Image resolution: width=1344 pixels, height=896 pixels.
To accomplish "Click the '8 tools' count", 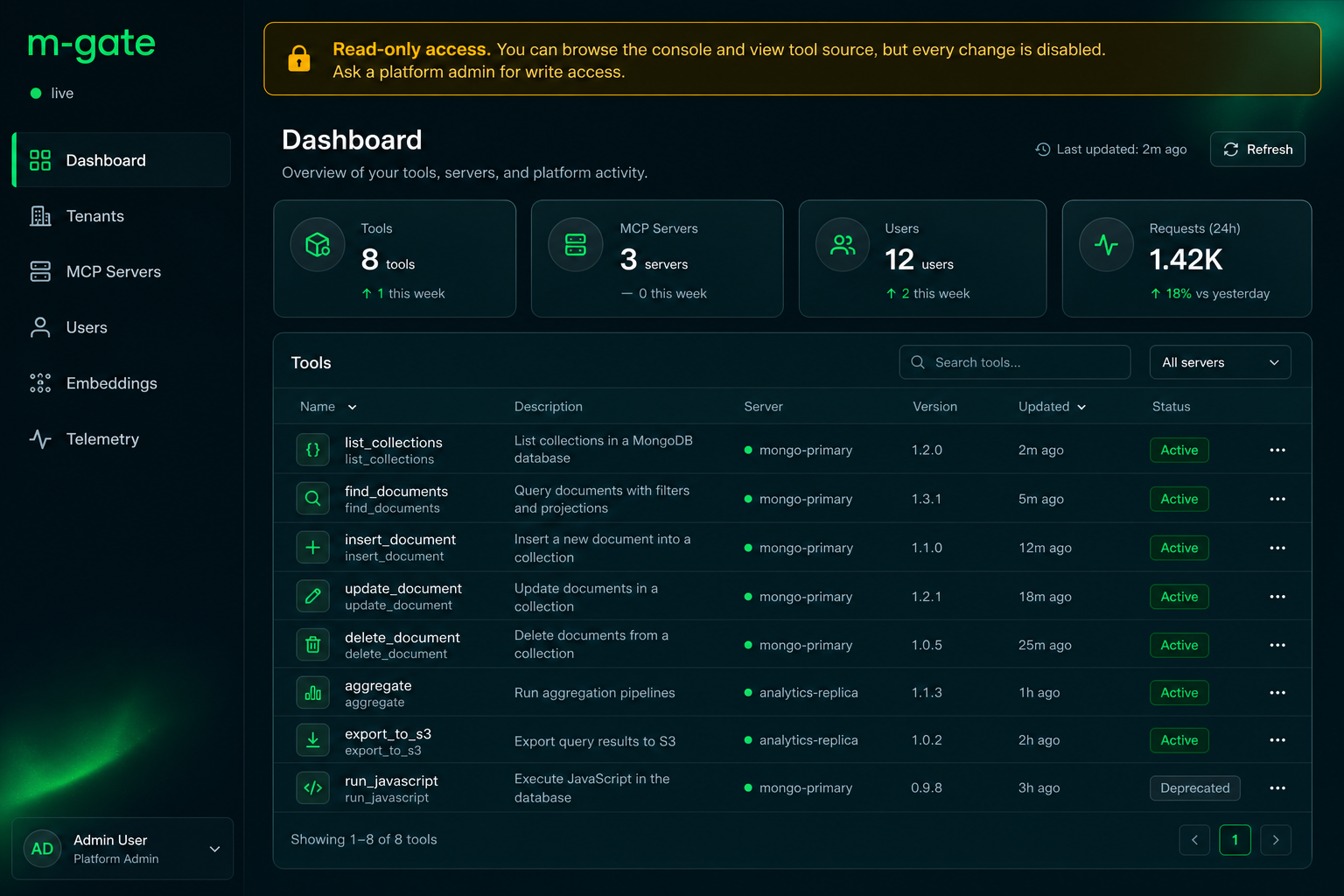I will [388, 260].
